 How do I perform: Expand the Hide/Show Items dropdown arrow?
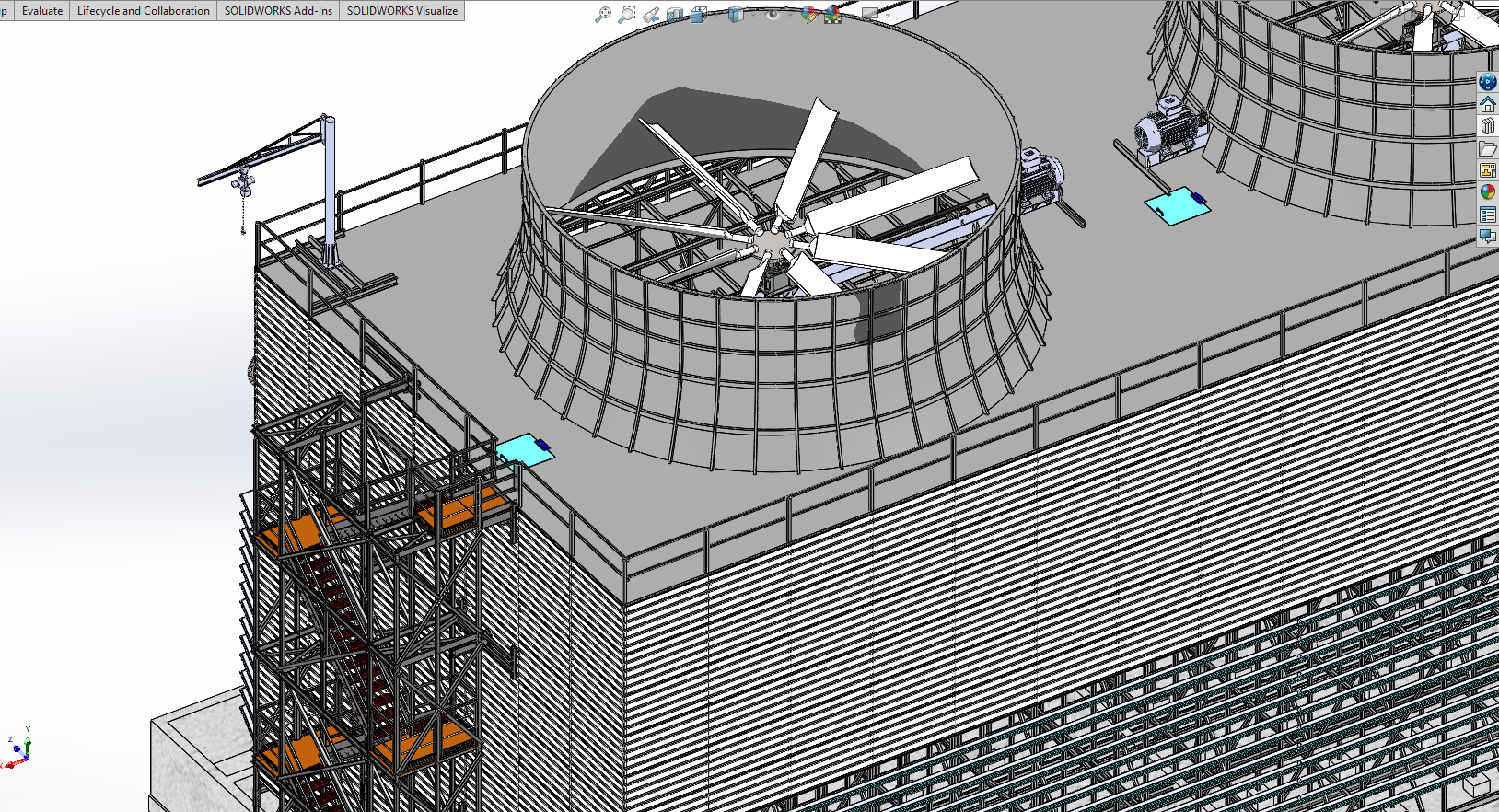pyautogui.click(x=788, y=15)
